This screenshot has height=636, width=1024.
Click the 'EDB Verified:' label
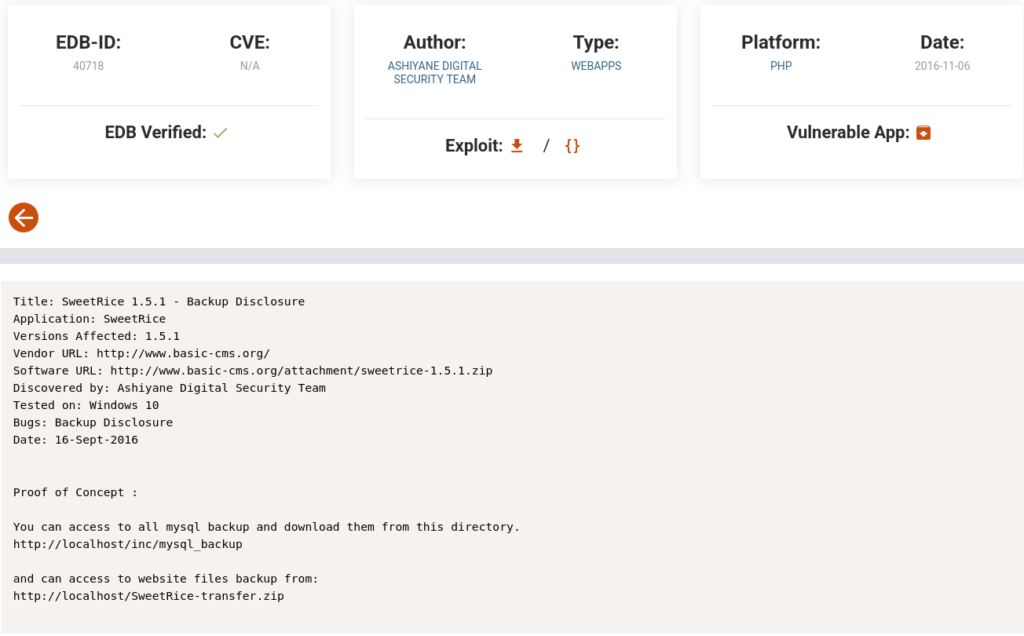tap(155, 133)
